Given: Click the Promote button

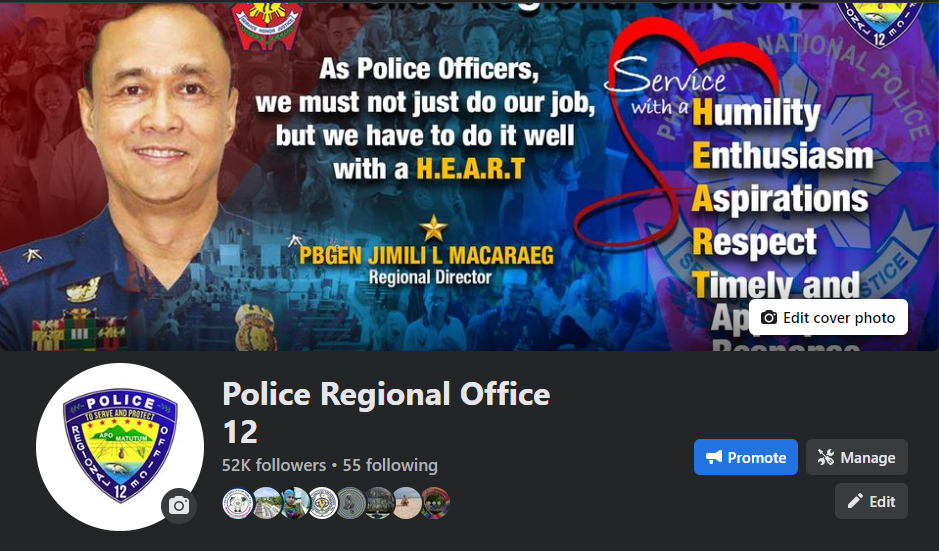Looking at the screenshot, I should click(x=746, y=458).
